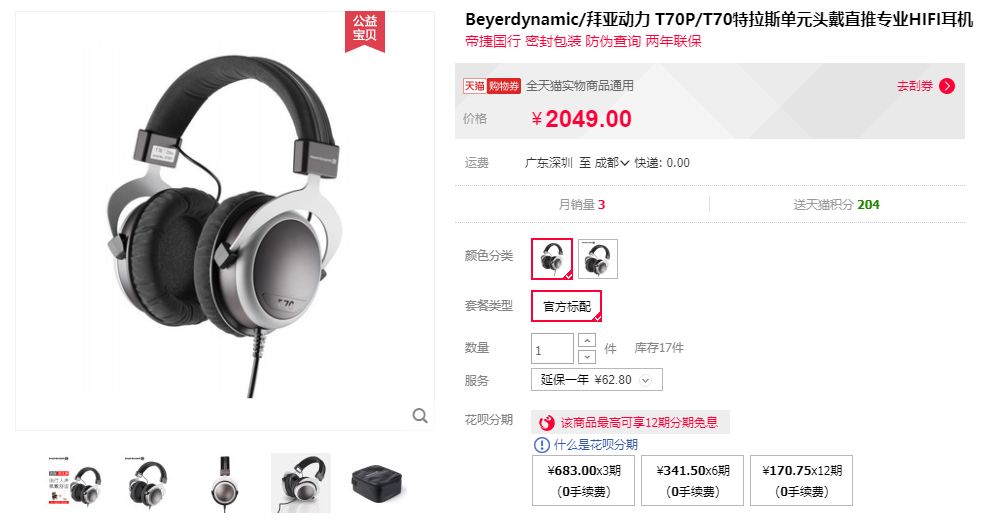This screenshot has width=982, height=528.
Task: Select the second headphone color option
Action: coord(597,259)
